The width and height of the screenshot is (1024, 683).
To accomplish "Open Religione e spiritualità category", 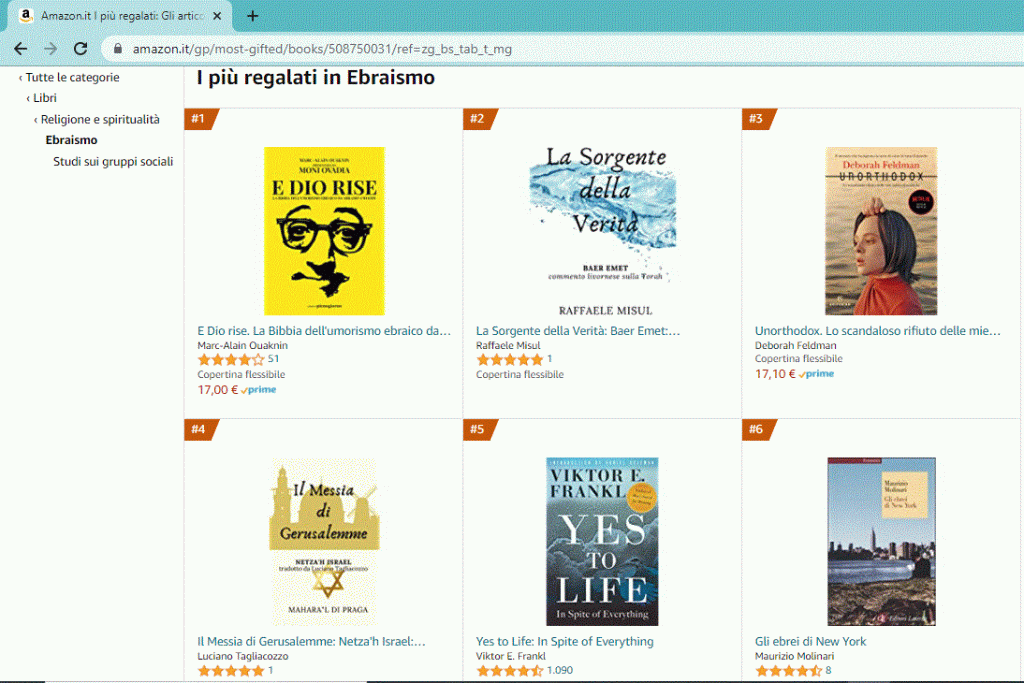I will click(x=100, y=119).
